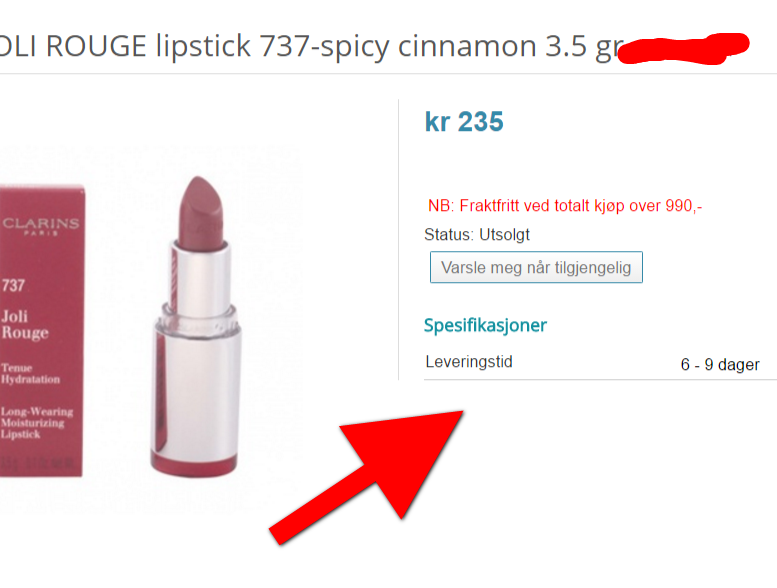
Task: Click the 'Varsle meg når tilgjengelig' button
Action: pyautogui.click(x=536, y=267)
